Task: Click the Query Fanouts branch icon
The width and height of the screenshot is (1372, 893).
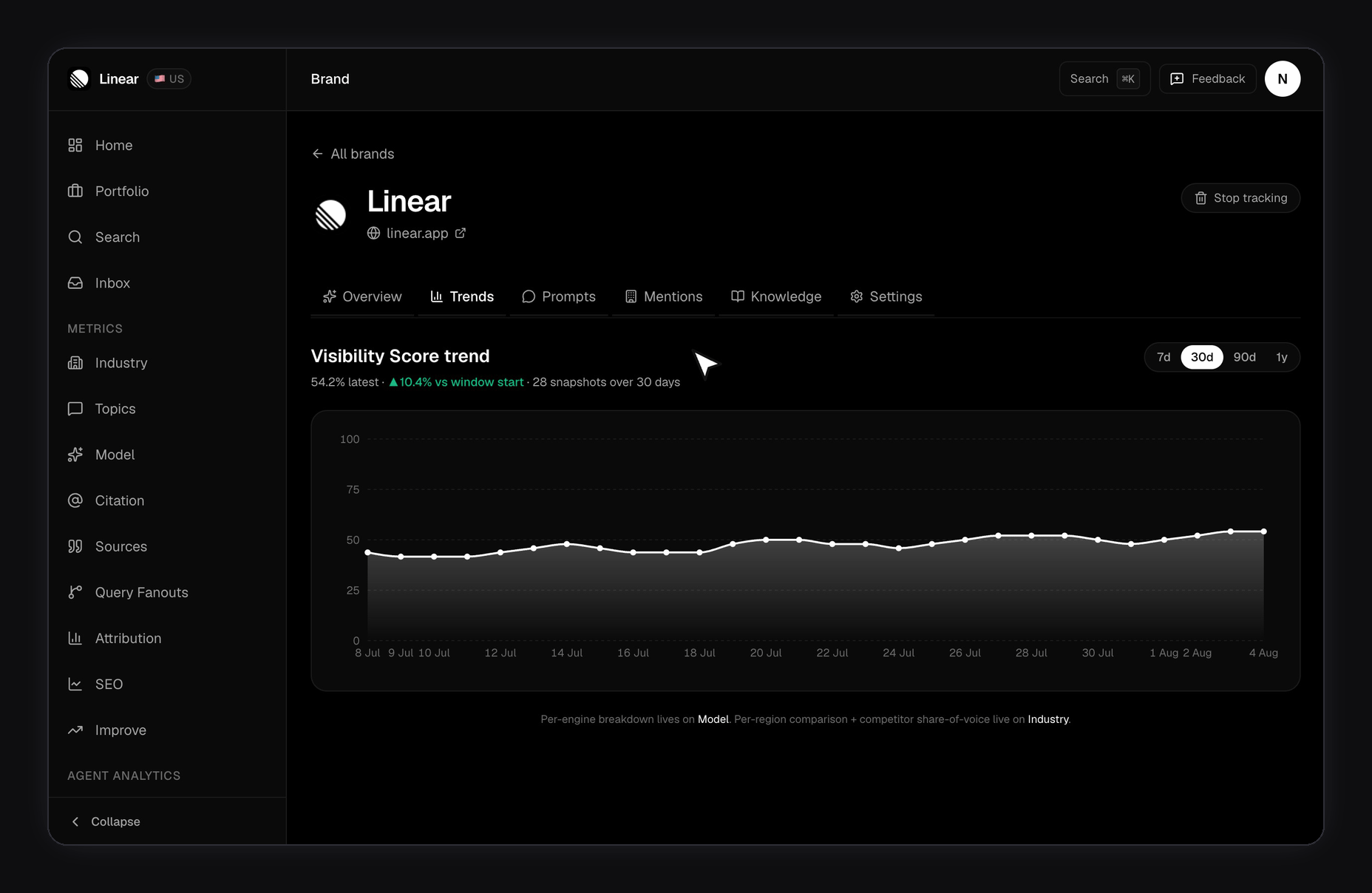Action: (75, 592)
